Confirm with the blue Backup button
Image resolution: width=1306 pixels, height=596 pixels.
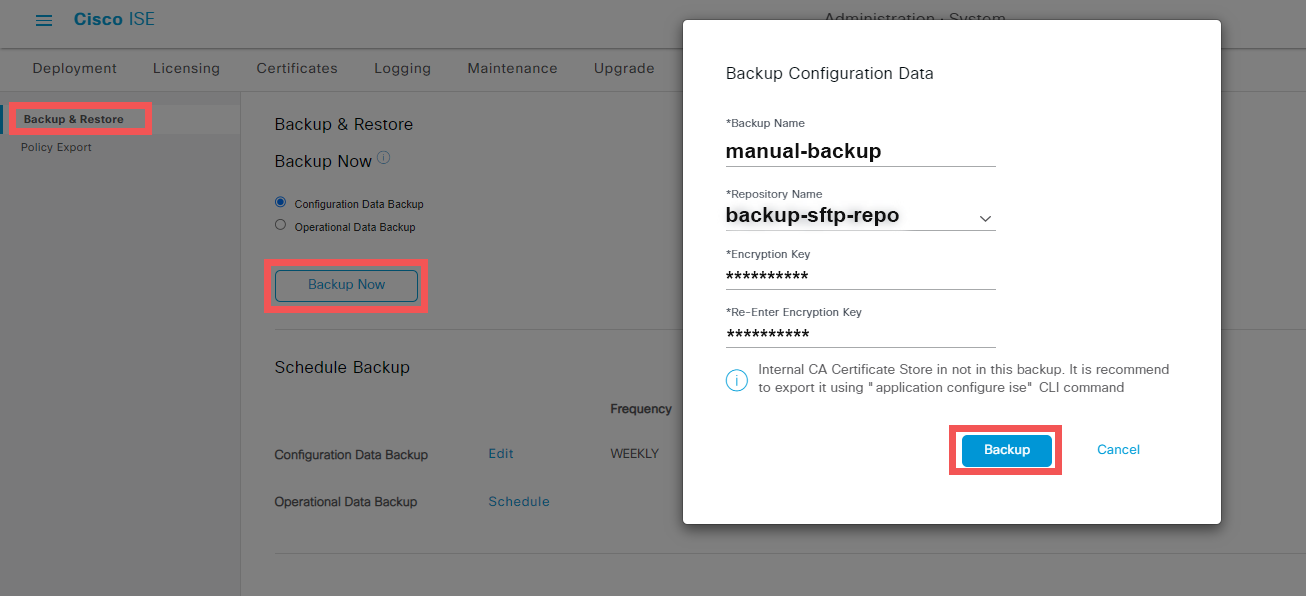1006,450
